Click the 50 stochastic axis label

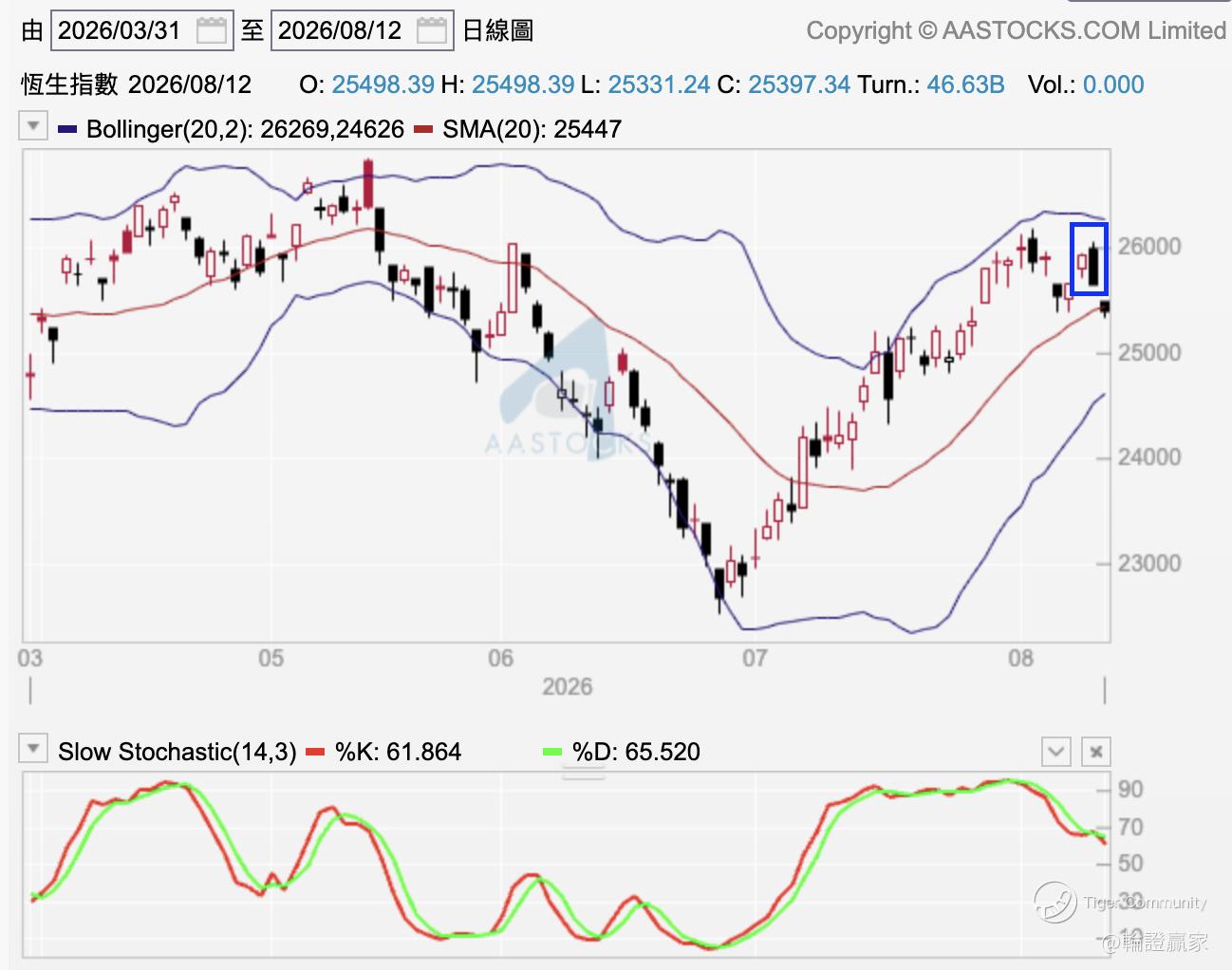click(x=1130, y=864)
